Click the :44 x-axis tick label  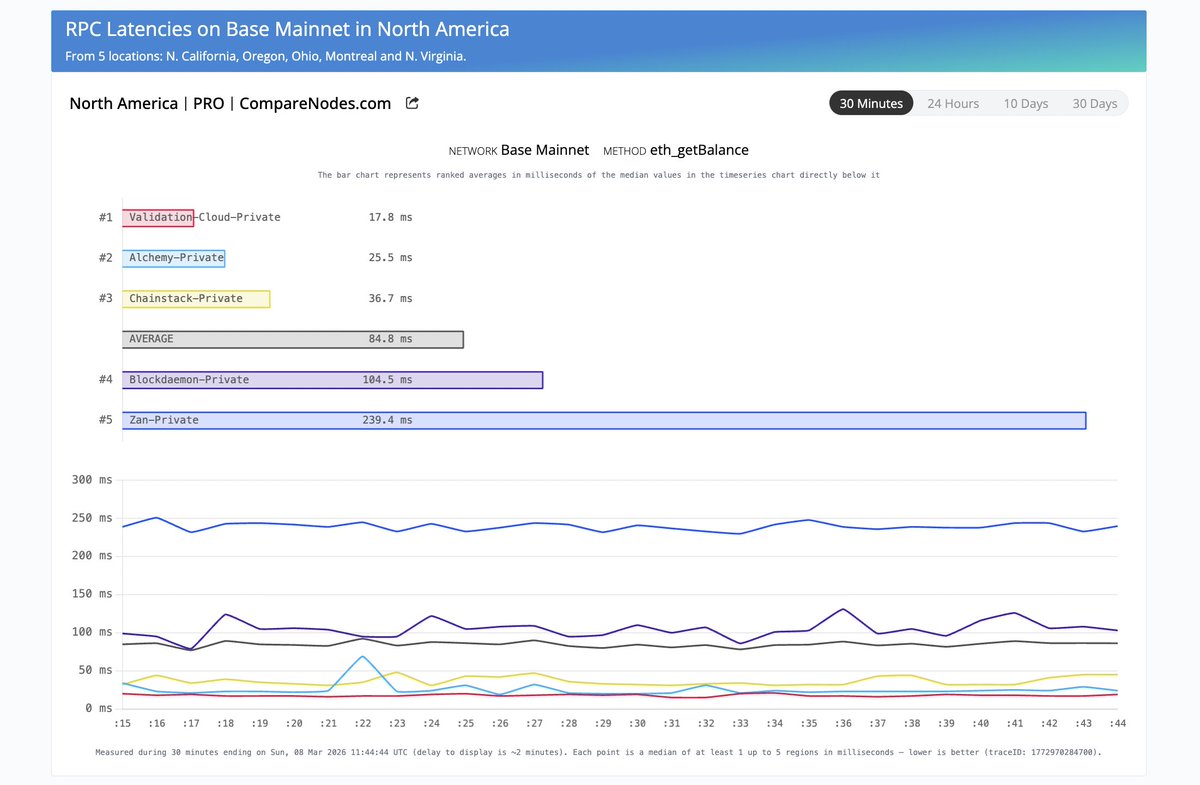click(1117, 723)
